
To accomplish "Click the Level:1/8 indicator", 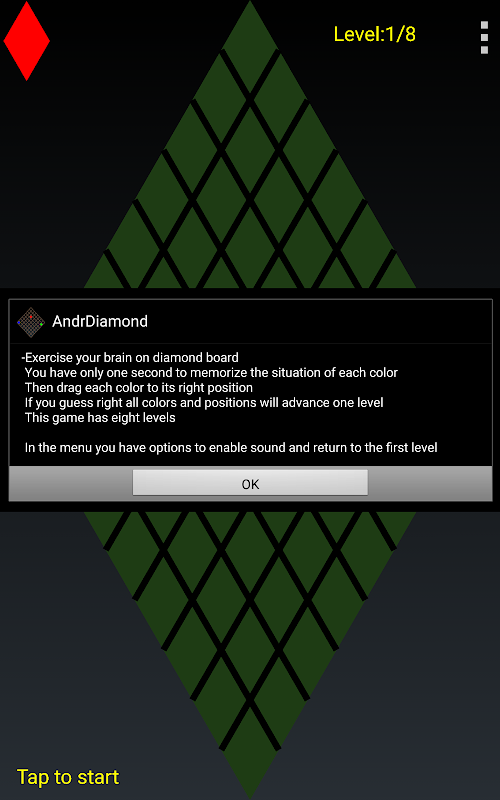I will tap(374, 34).
